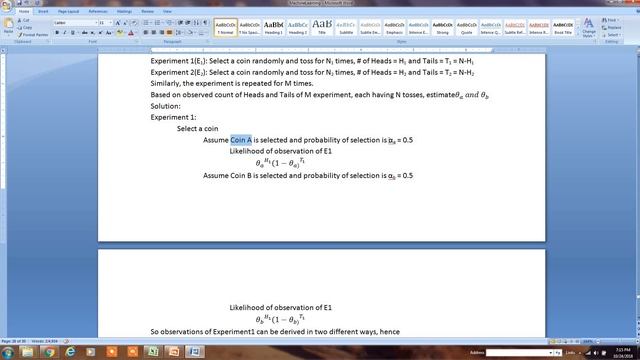This screenshot has height=360, width=640.
Task: Click the numbering list icon
Action: point(158,23)
